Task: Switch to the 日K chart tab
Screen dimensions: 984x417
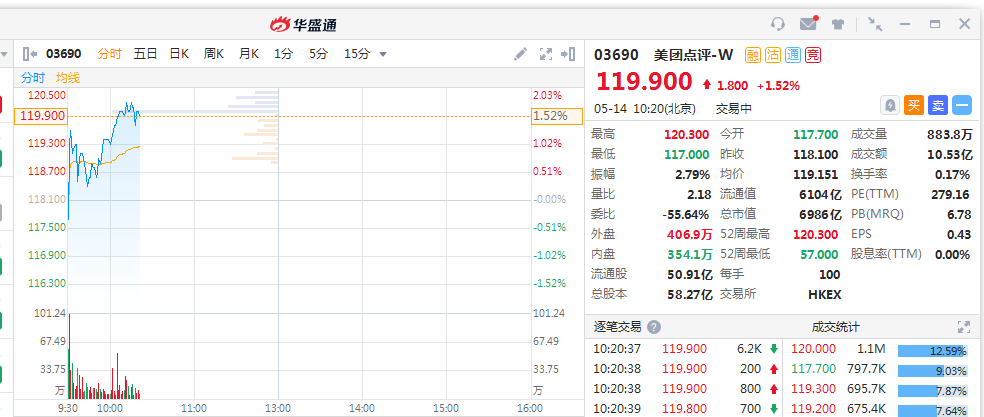Action: tap(179, 54)
